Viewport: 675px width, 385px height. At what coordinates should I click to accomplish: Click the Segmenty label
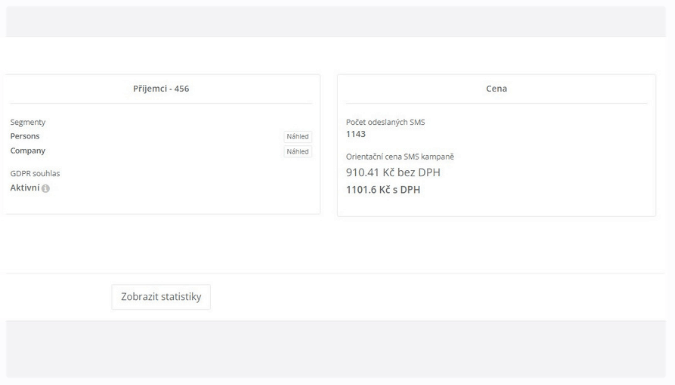coord(28,122)
